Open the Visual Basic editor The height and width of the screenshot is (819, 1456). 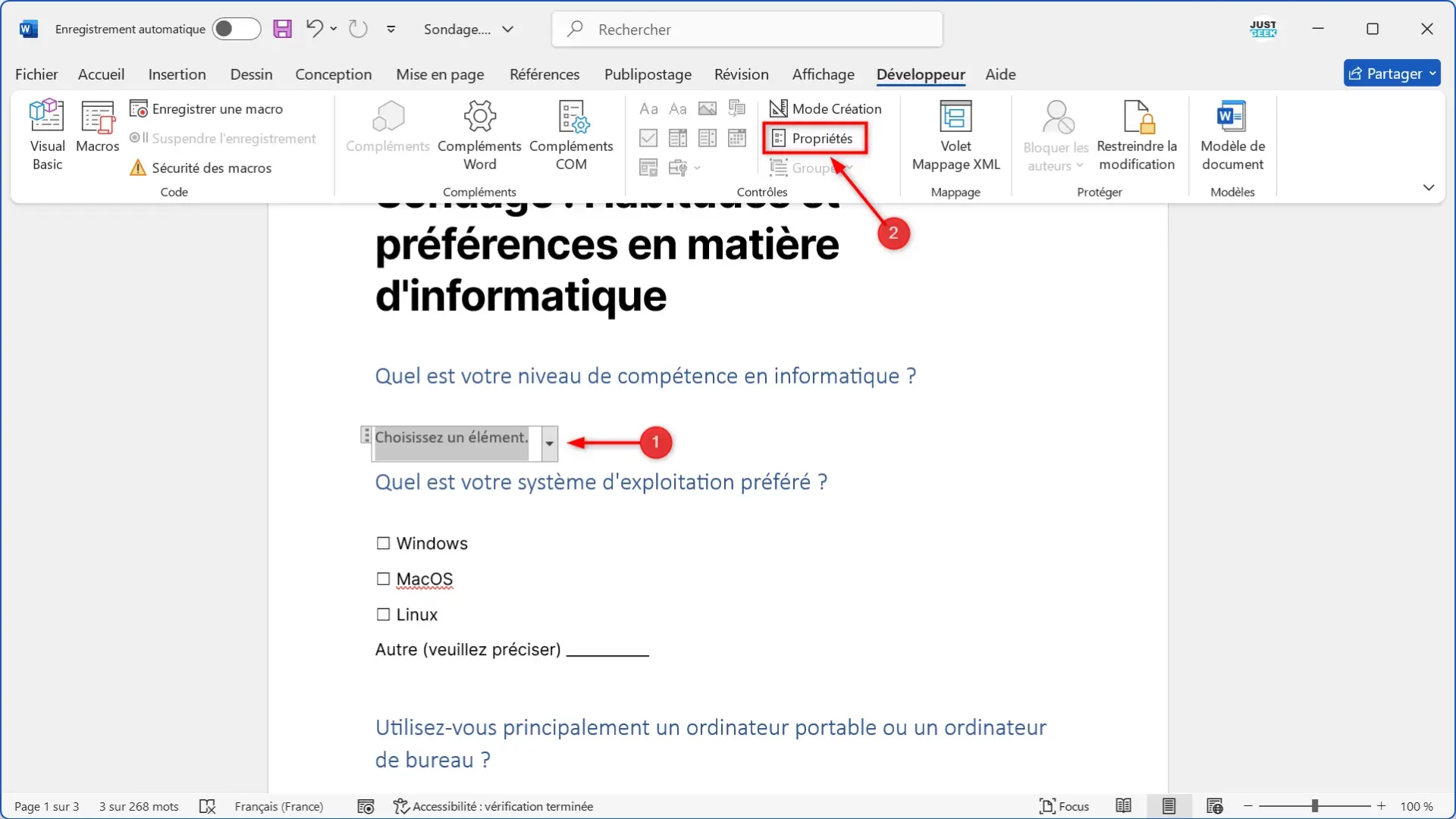coord(47,135)
